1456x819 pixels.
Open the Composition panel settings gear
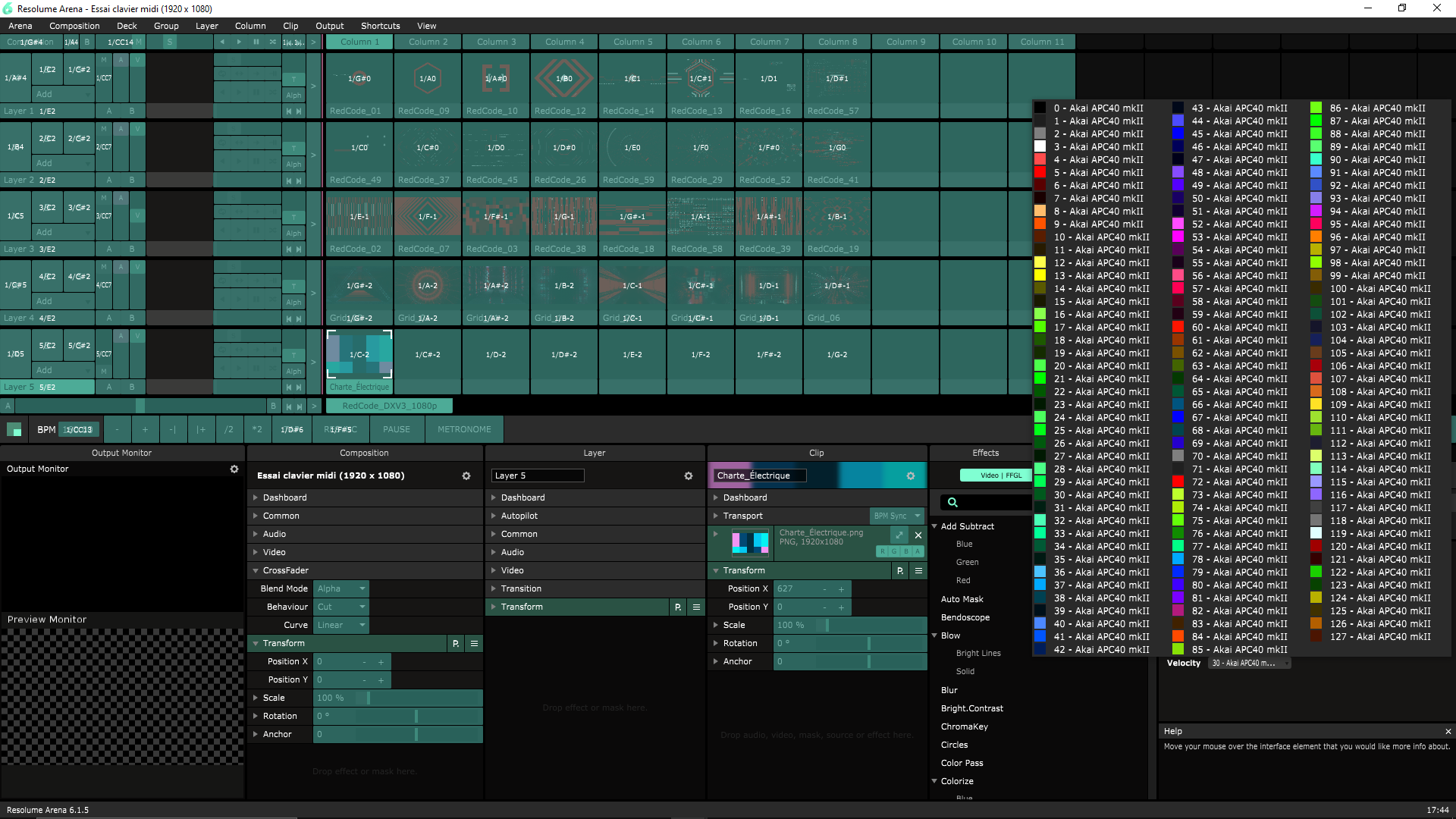coord(466,476)
